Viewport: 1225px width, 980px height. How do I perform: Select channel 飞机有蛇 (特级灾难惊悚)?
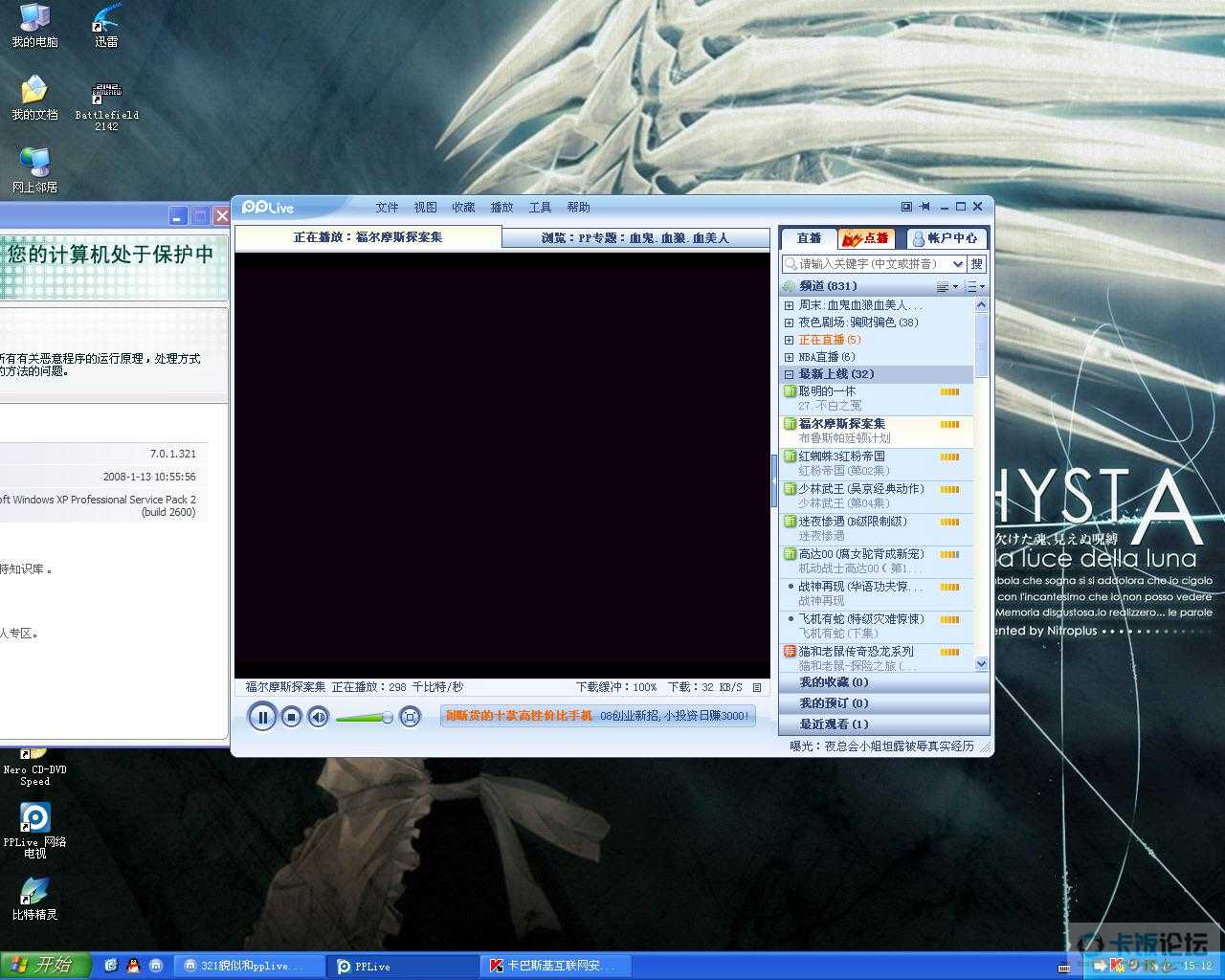pos(878,626)
